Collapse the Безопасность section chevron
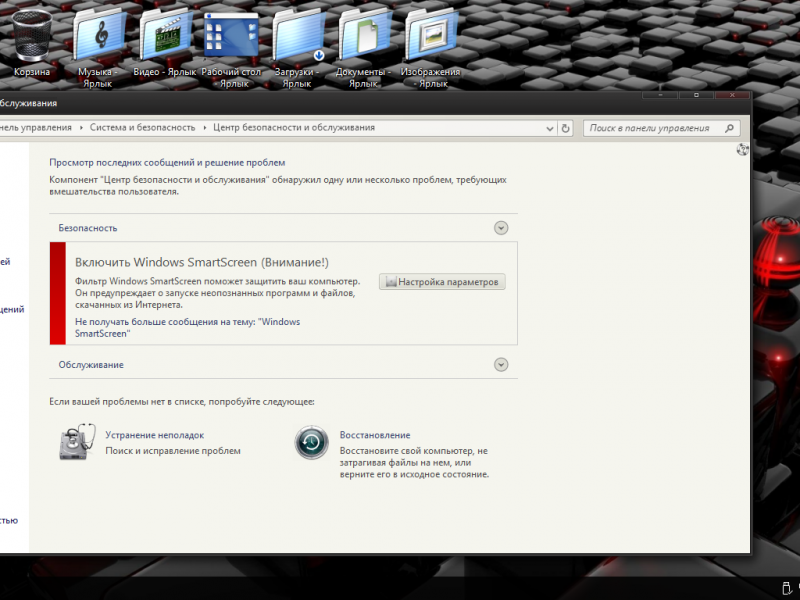Screen dimensions: 800x600 [501, 228]
